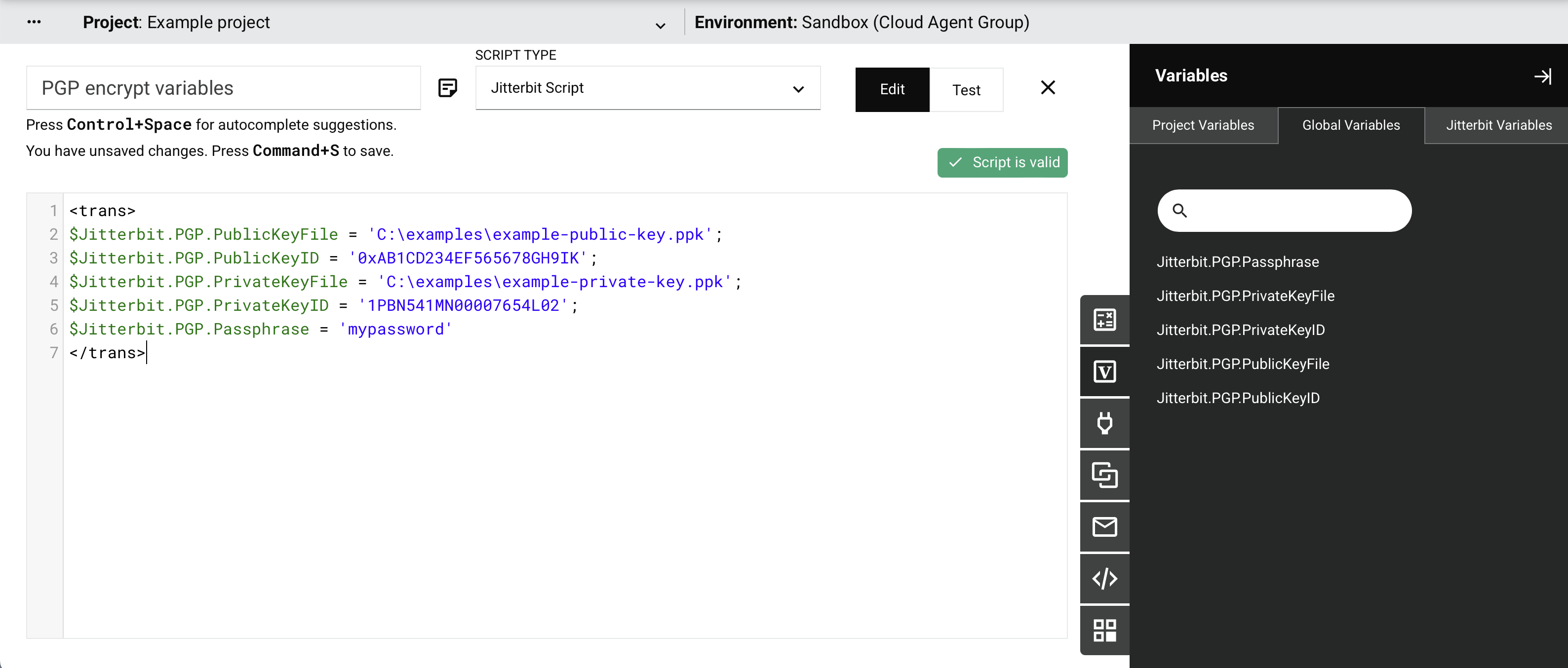Open the Operations palette icon
The height and width of the screenshot is (668, 1568).
pyautogui.click(x=1104, y=475)
